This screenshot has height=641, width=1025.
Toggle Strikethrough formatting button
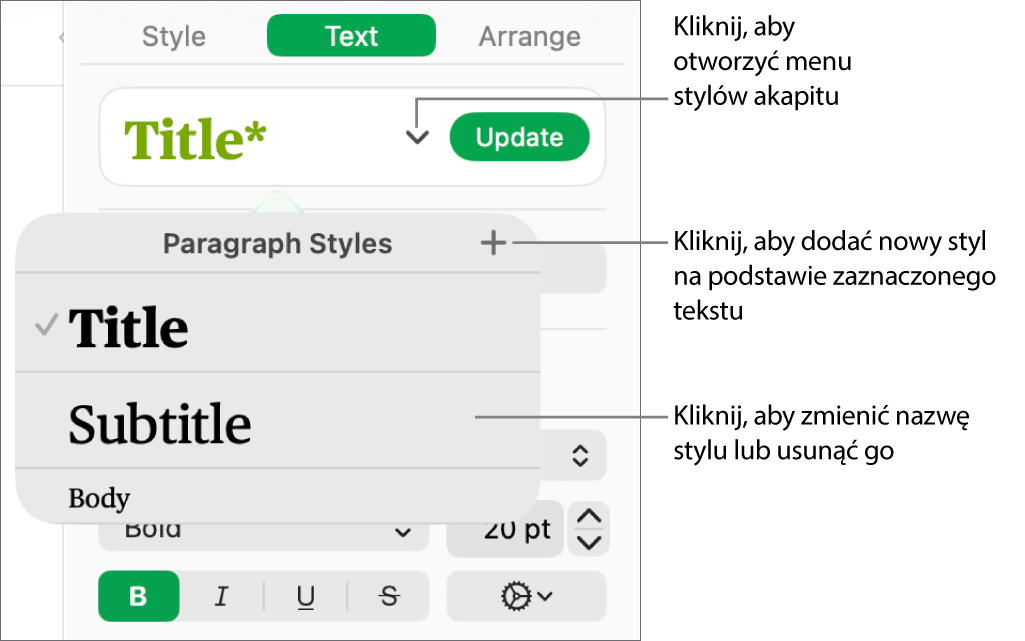pos(389,596)
